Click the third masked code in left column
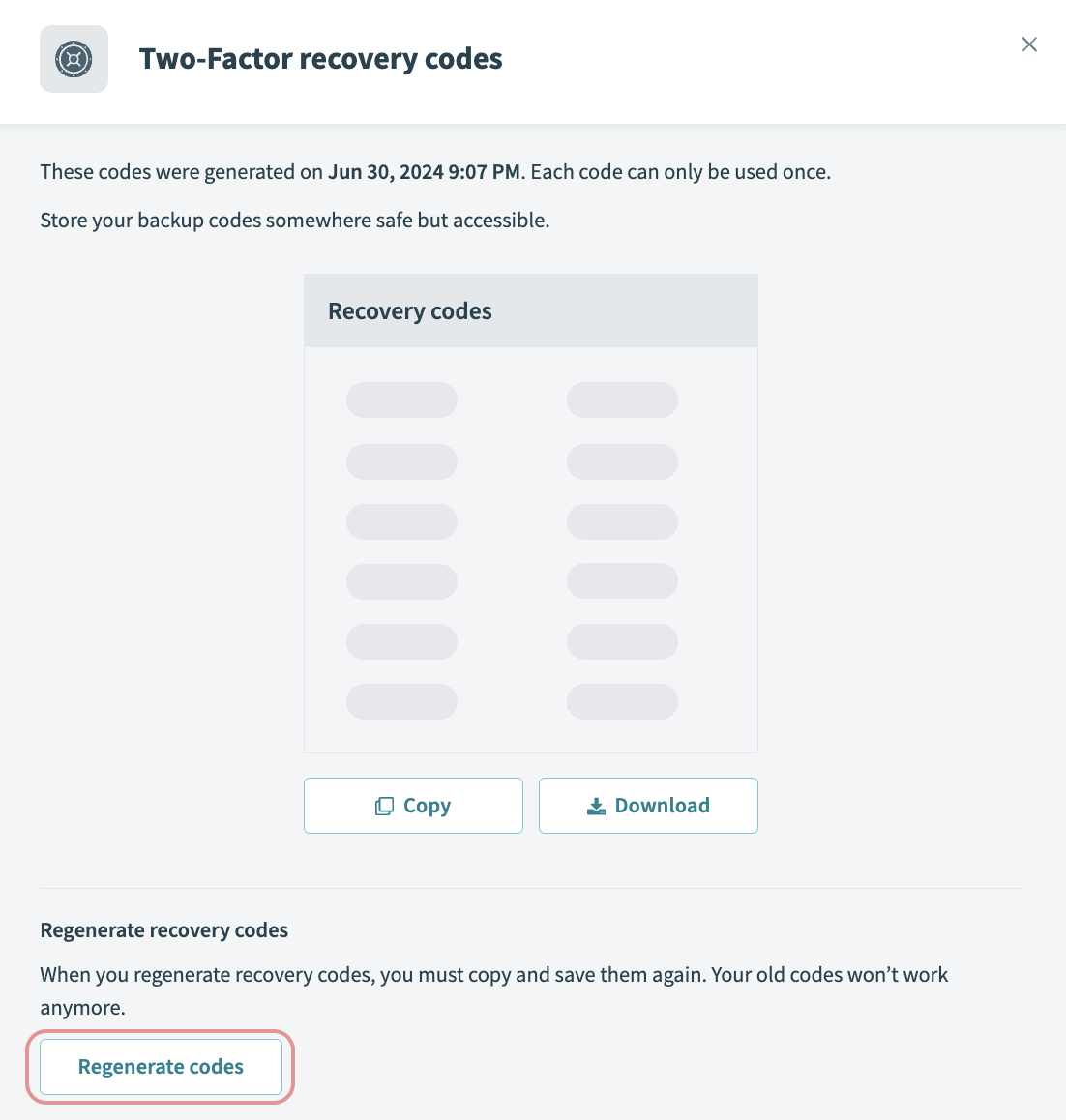 [x=401, y=521]
